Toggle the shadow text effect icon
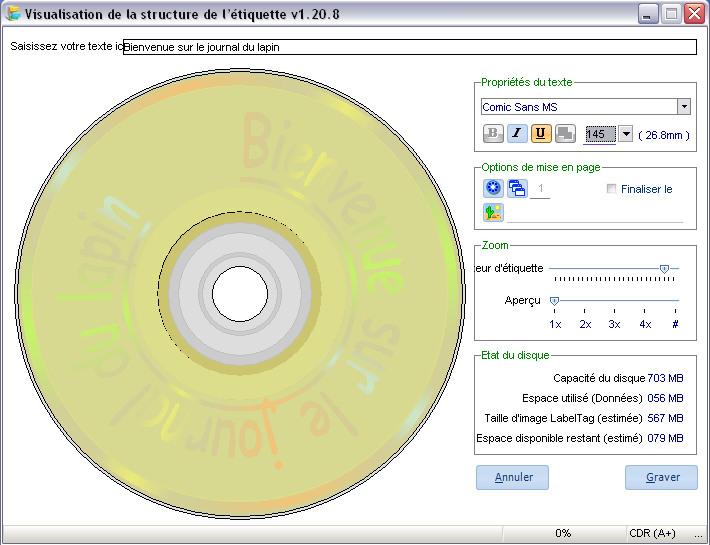Viewport: 710px width, 545px height. pos(565,134)
